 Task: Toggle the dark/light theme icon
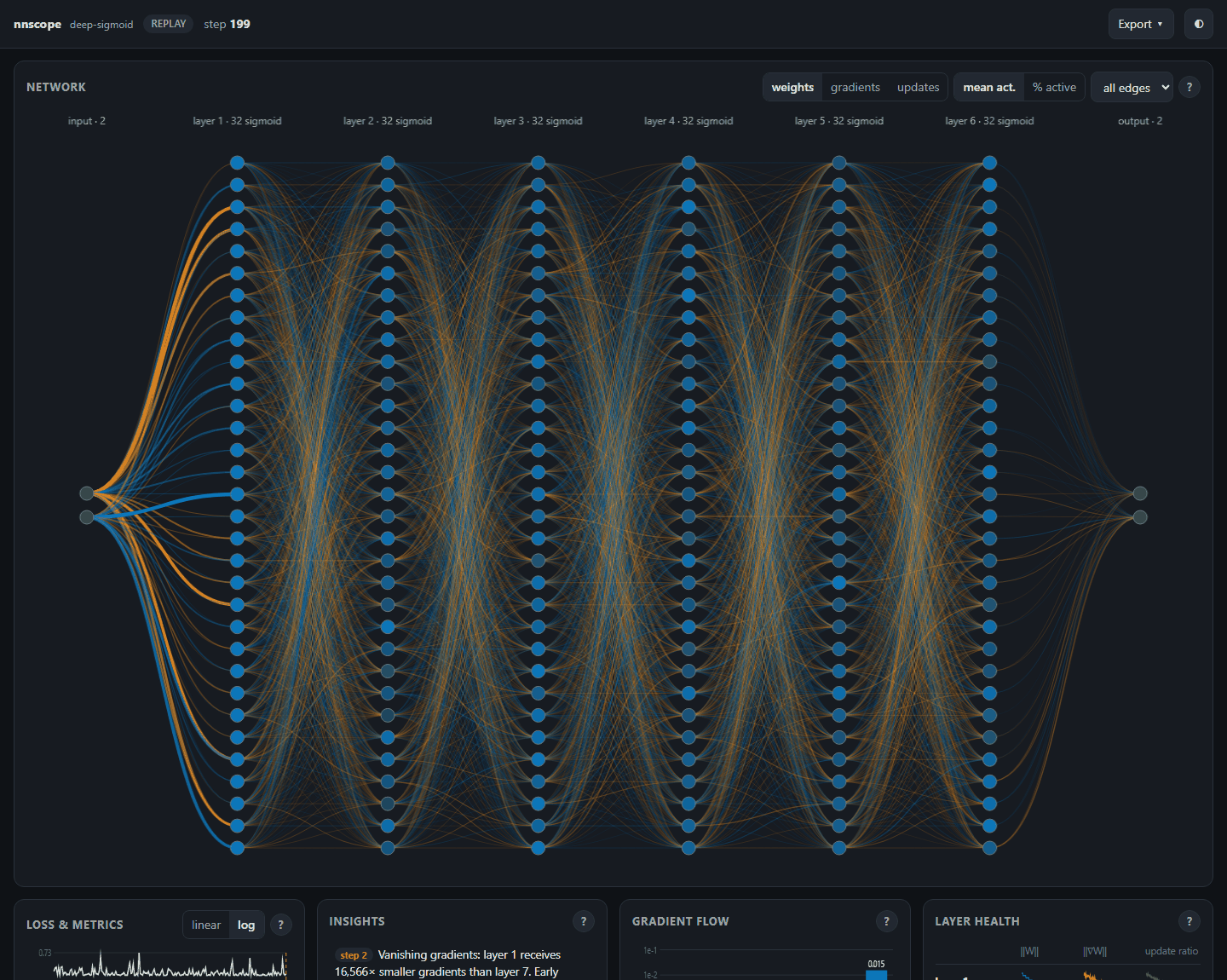pos(1198,24)
